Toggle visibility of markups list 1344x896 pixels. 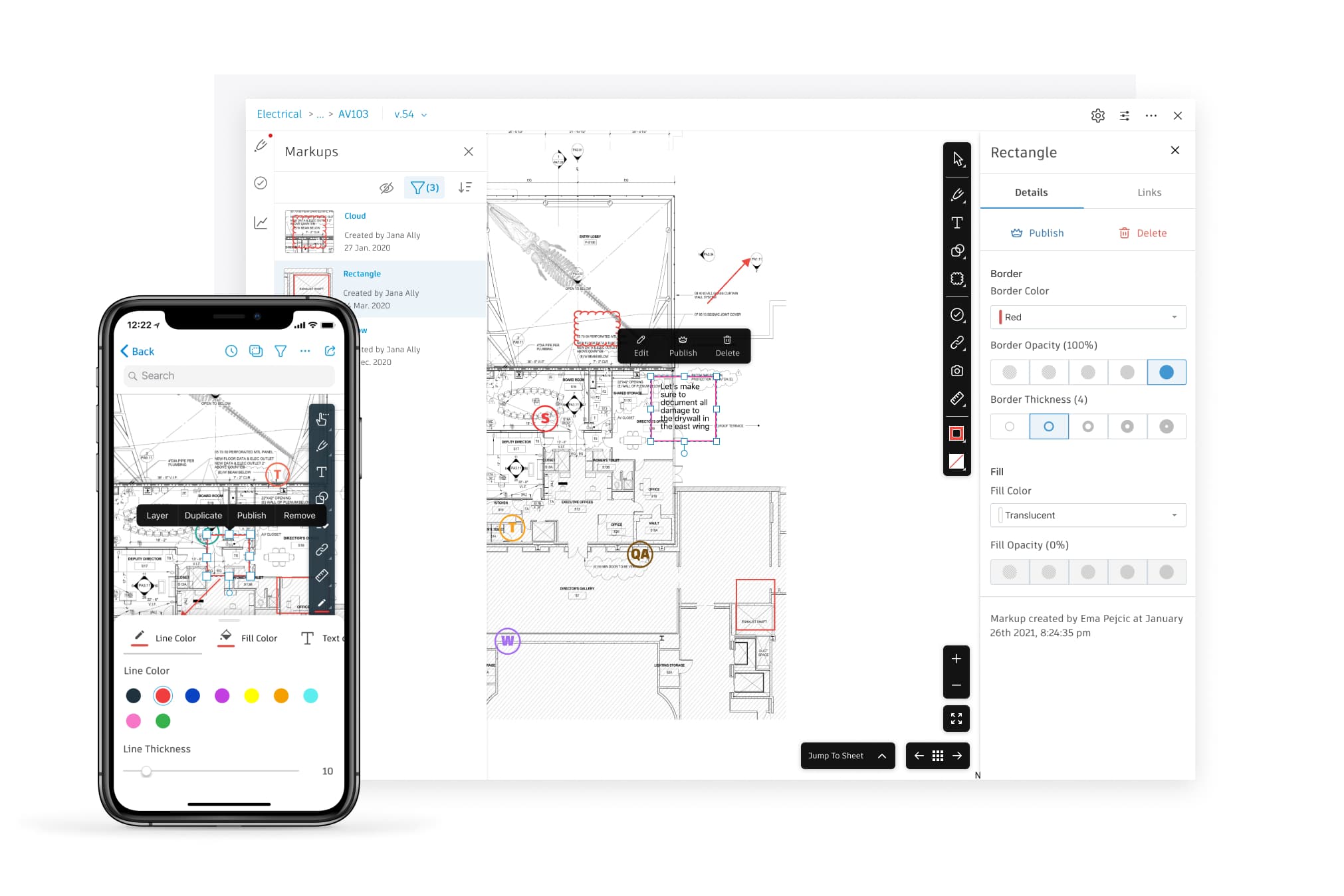coord(386,189)
